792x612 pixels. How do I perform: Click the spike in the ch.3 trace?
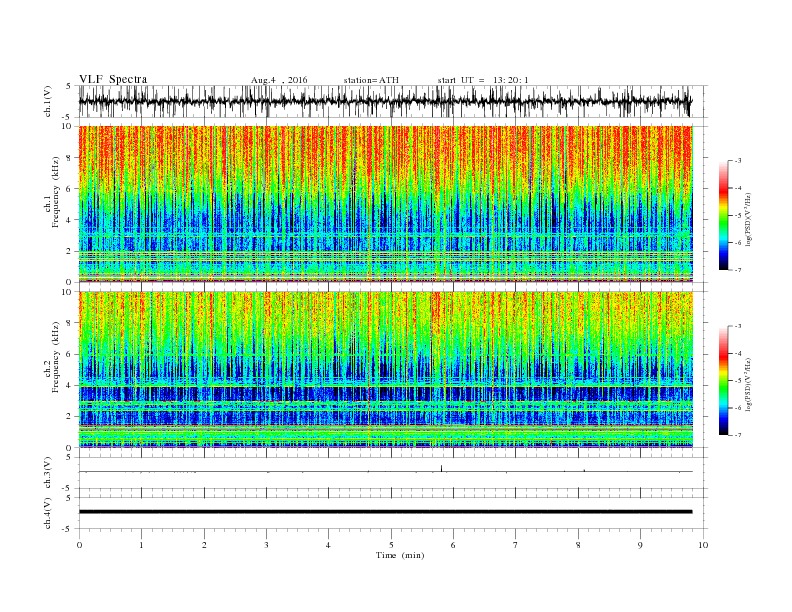(x=441, y=468)
